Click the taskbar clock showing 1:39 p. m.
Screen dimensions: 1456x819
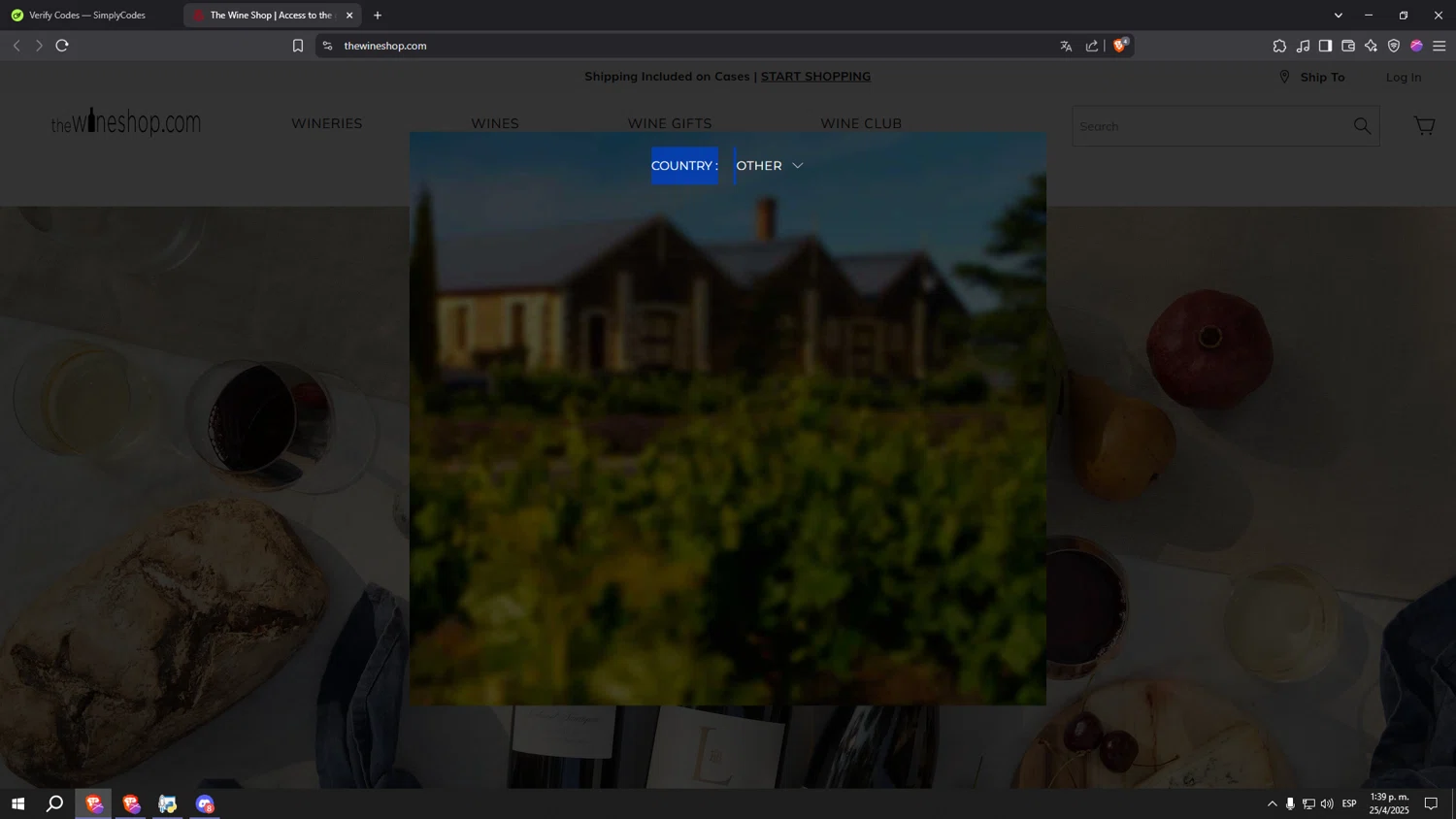[1389, 803]
